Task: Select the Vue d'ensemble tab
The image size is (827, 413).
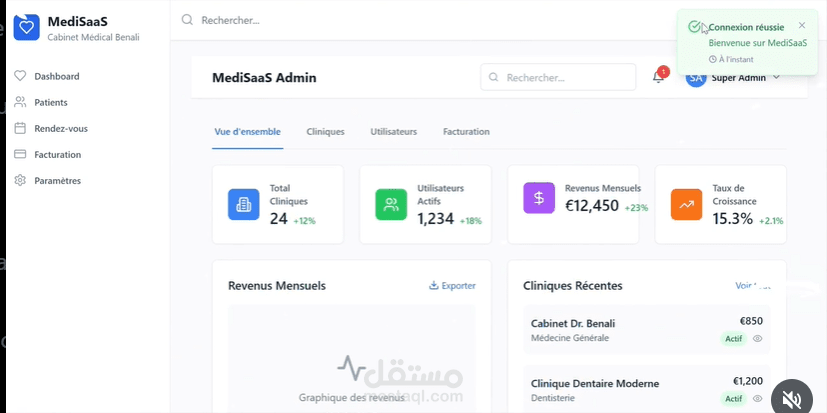Action: [247, 132]
